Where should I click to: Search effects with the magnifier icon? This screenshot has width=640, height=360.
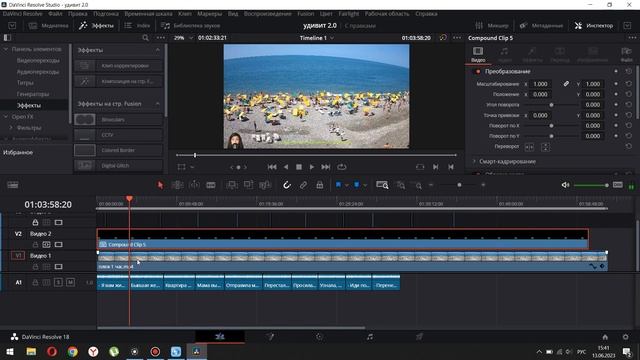tap(145, 38)
